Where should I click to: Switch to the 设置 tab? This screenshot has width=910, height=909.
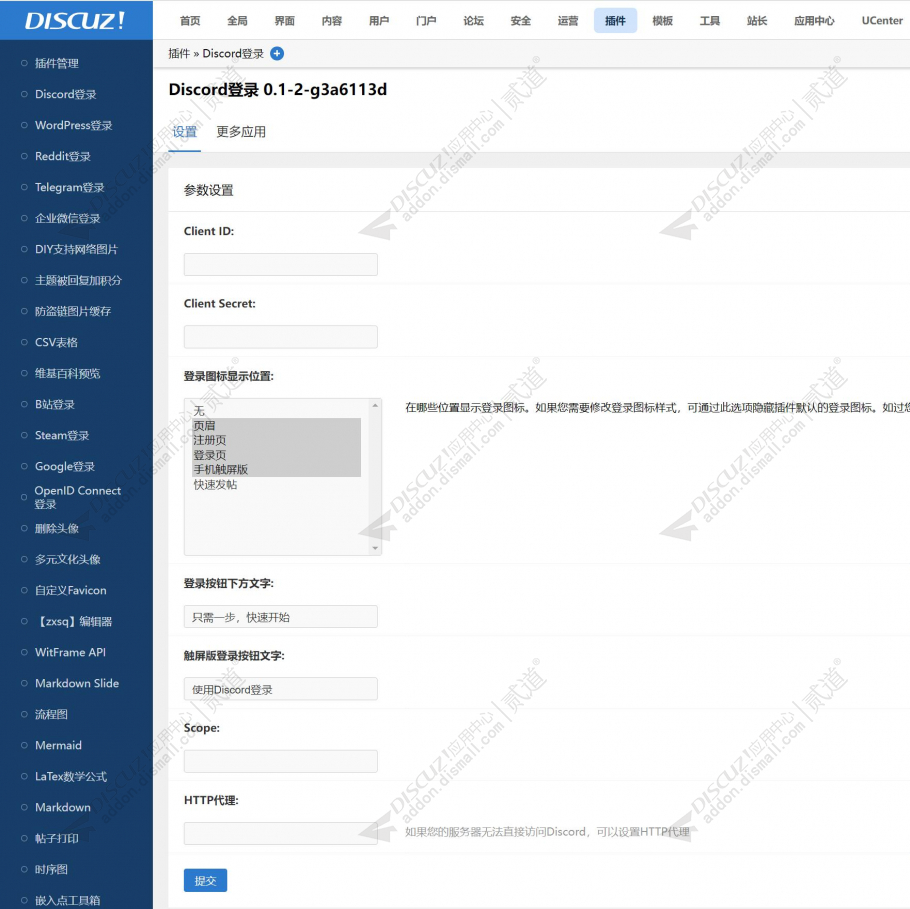tap(185, 132)
